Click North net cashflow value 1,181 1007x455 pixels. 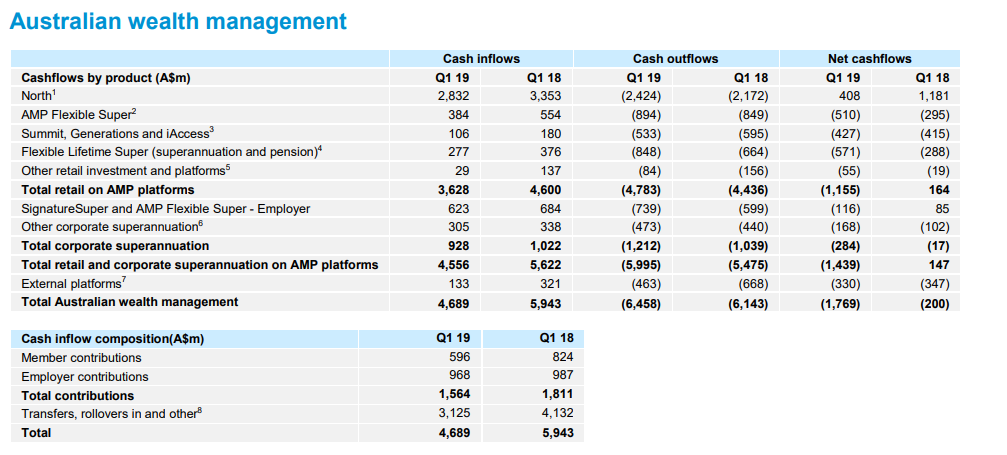coord(933,96)
